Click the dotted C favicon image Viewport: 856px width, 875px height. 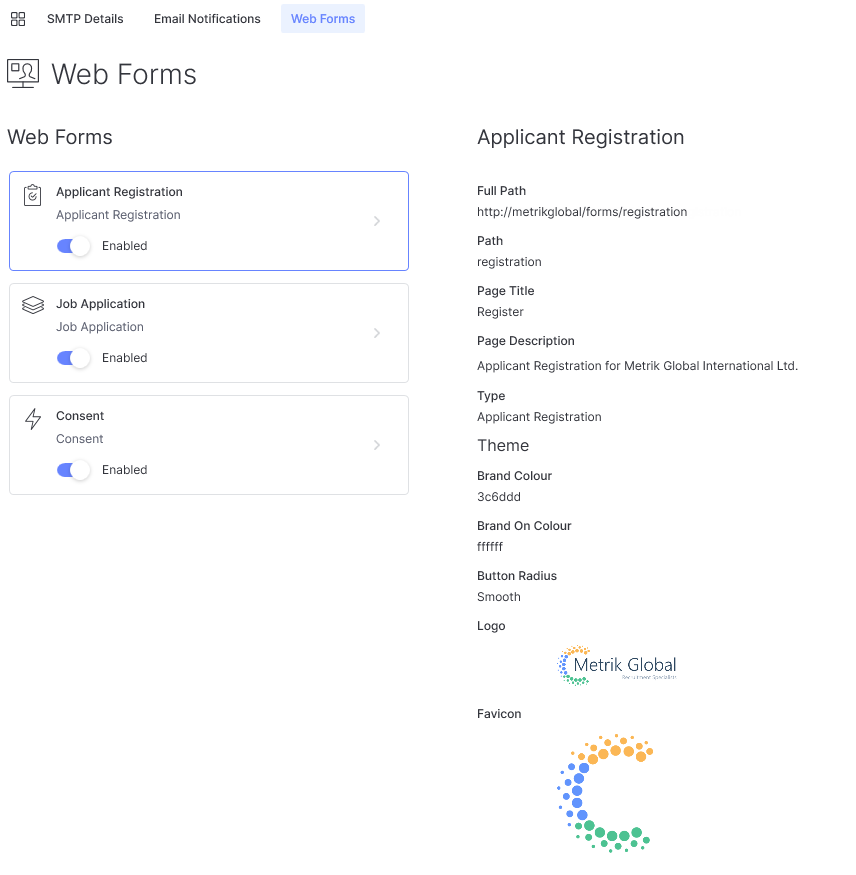604,793
